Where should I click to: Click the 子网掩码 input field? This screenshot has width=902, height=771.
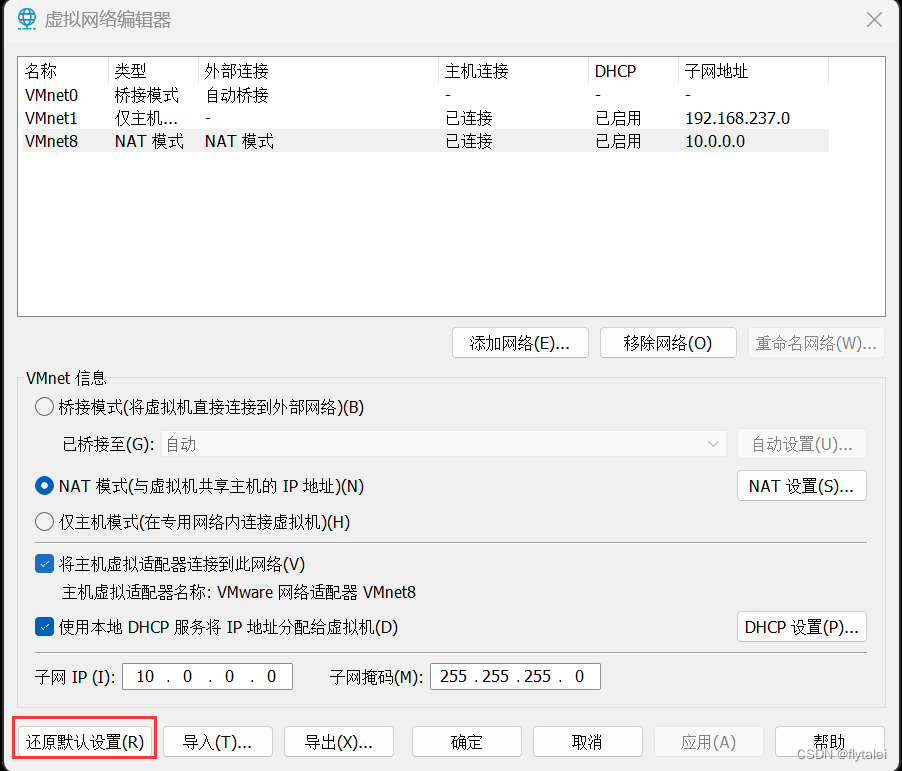(515, 676)
